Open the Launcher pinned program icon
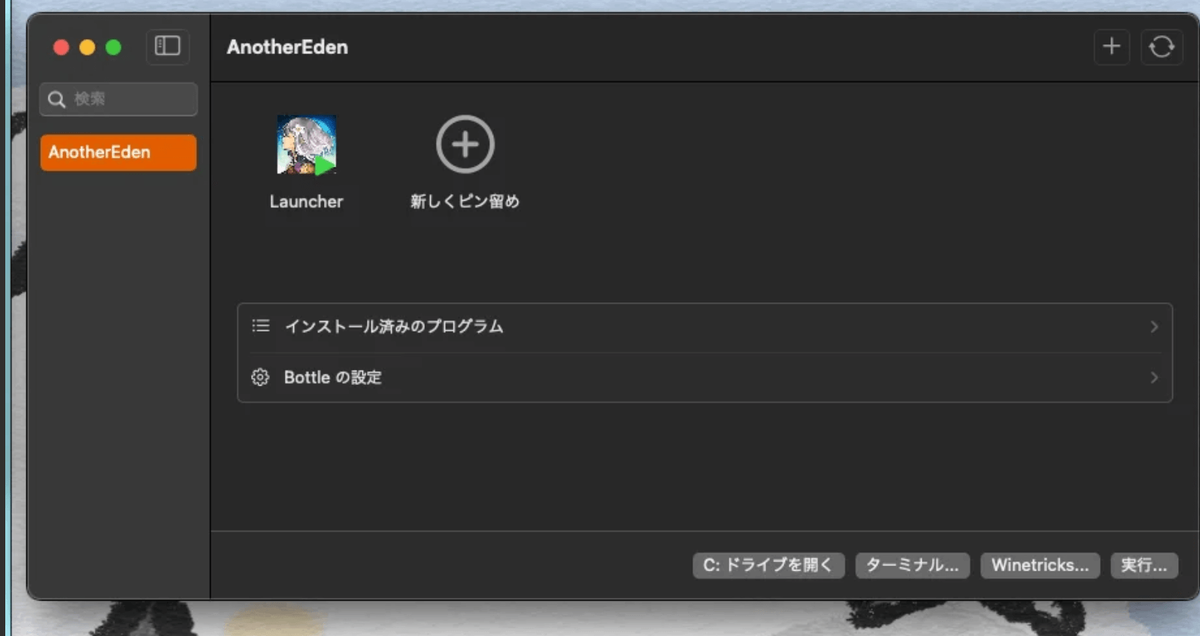Screen dimensions: 1200x636 pos(306,145)
